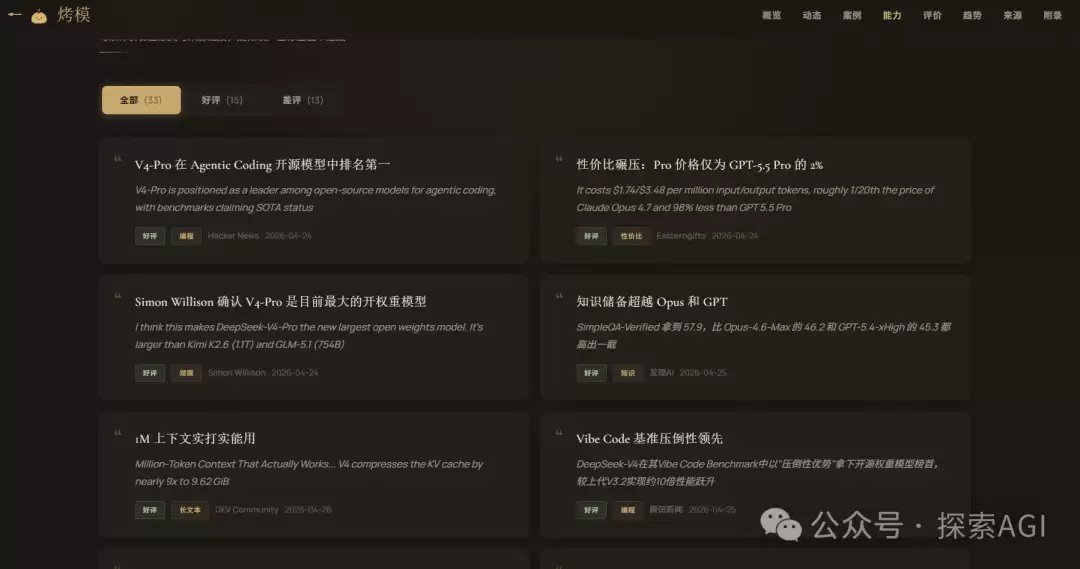
Task: Click 好评 tag on Hacker News card
Action: (149, 236)
